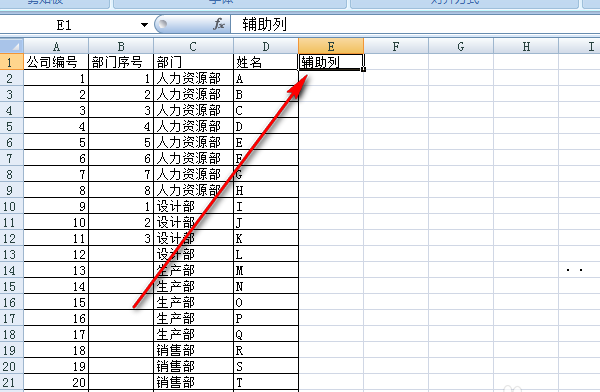Click name cell T in row 21
The width and height of the screenshot is (600, 392).
(266, 382)
